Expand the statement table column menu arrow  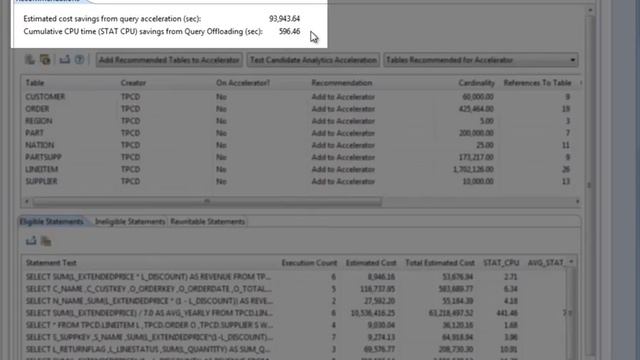tap(571, 262)
